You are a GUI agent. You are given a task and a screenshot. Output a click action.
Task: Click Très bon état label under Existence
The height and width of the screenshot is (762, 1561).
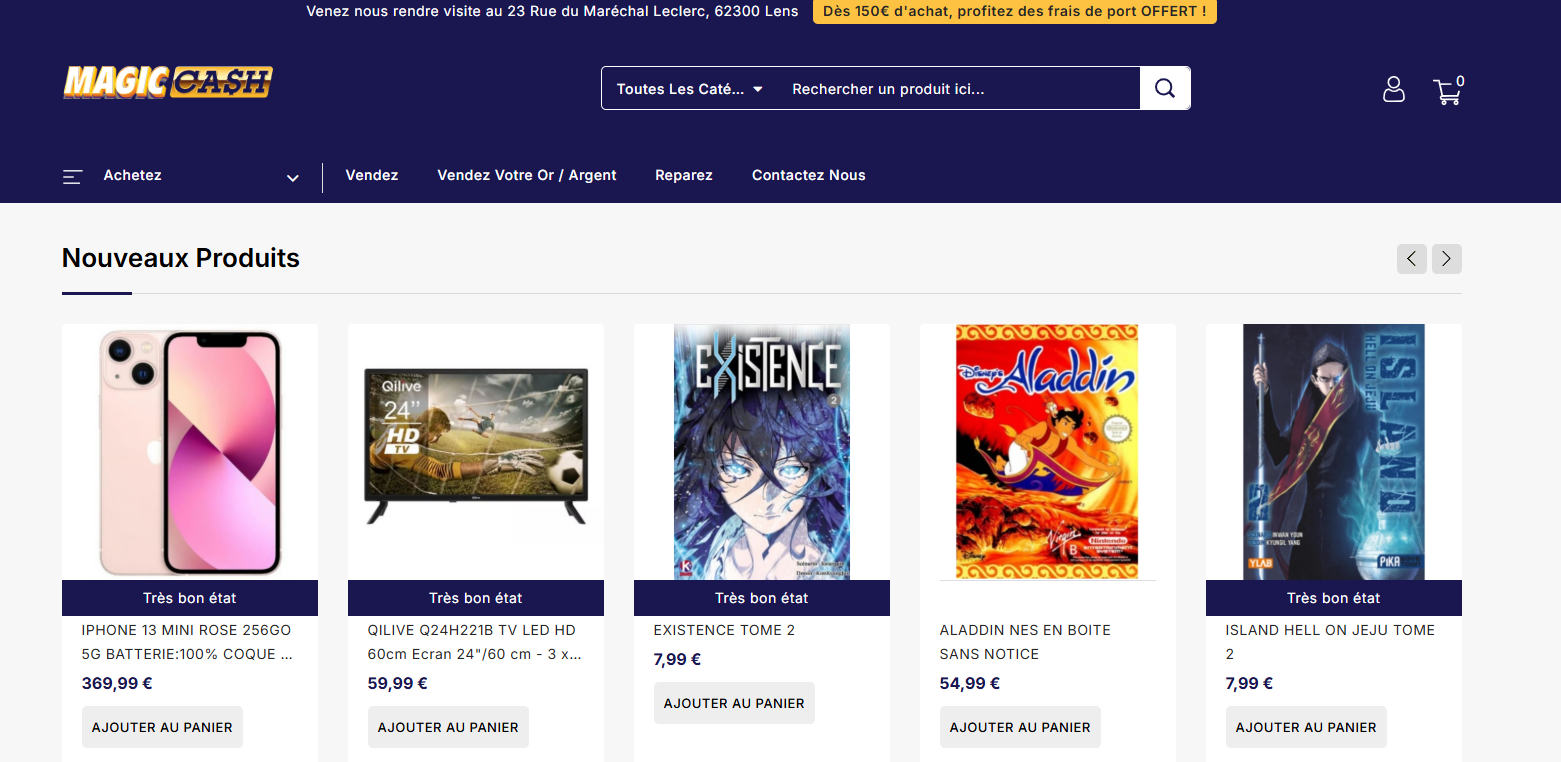click(x=762, y=598)
